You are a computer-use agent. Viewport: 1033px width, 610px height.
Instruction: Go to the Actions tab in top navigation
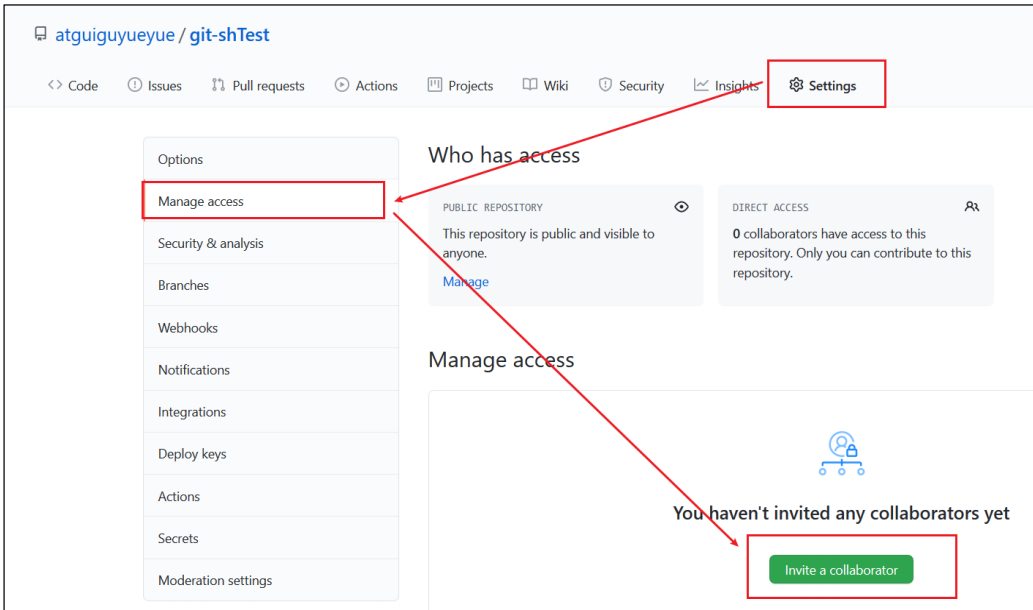(x=366, y=86)
